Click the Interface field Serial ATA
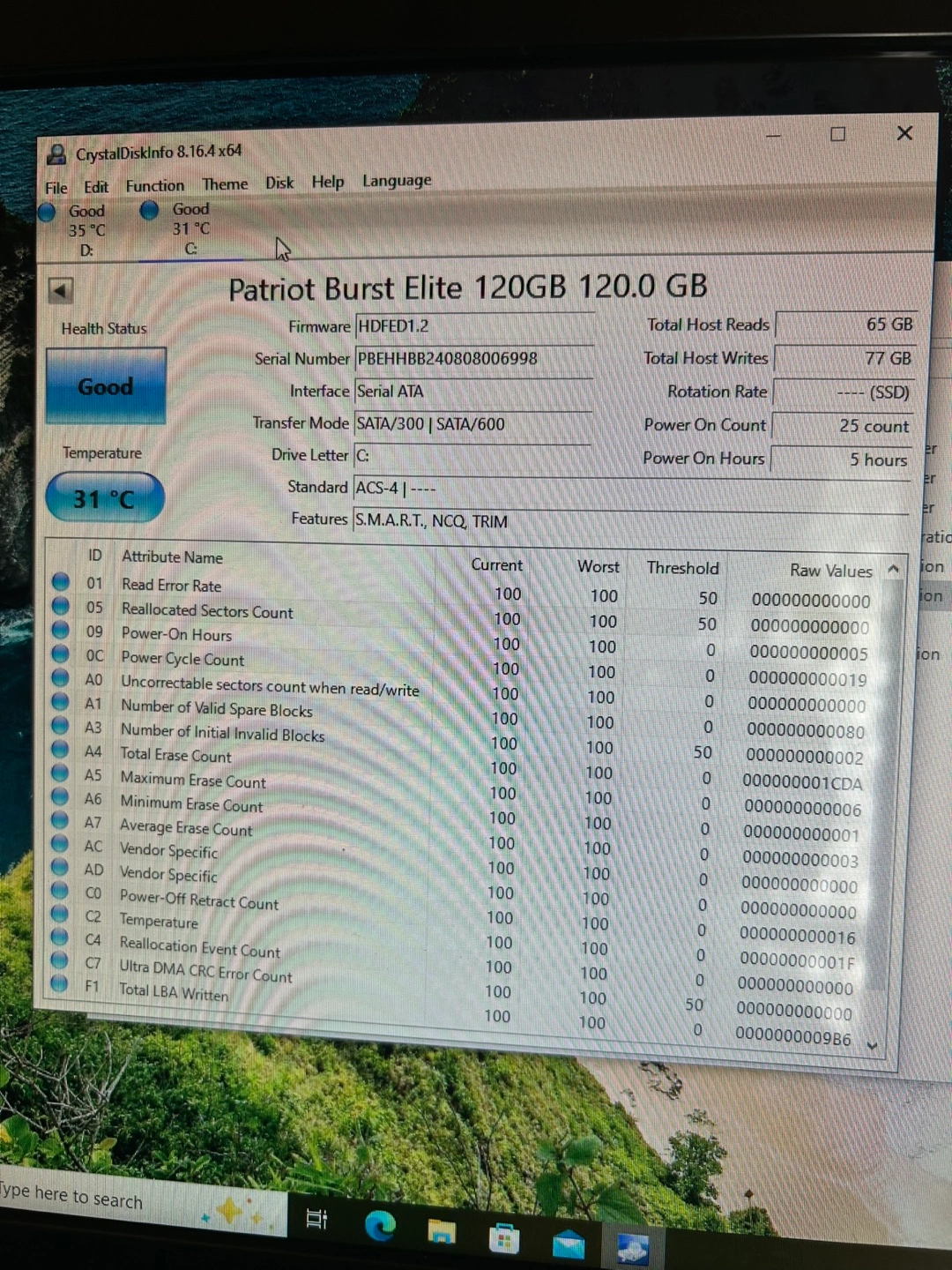 (472, 392)
